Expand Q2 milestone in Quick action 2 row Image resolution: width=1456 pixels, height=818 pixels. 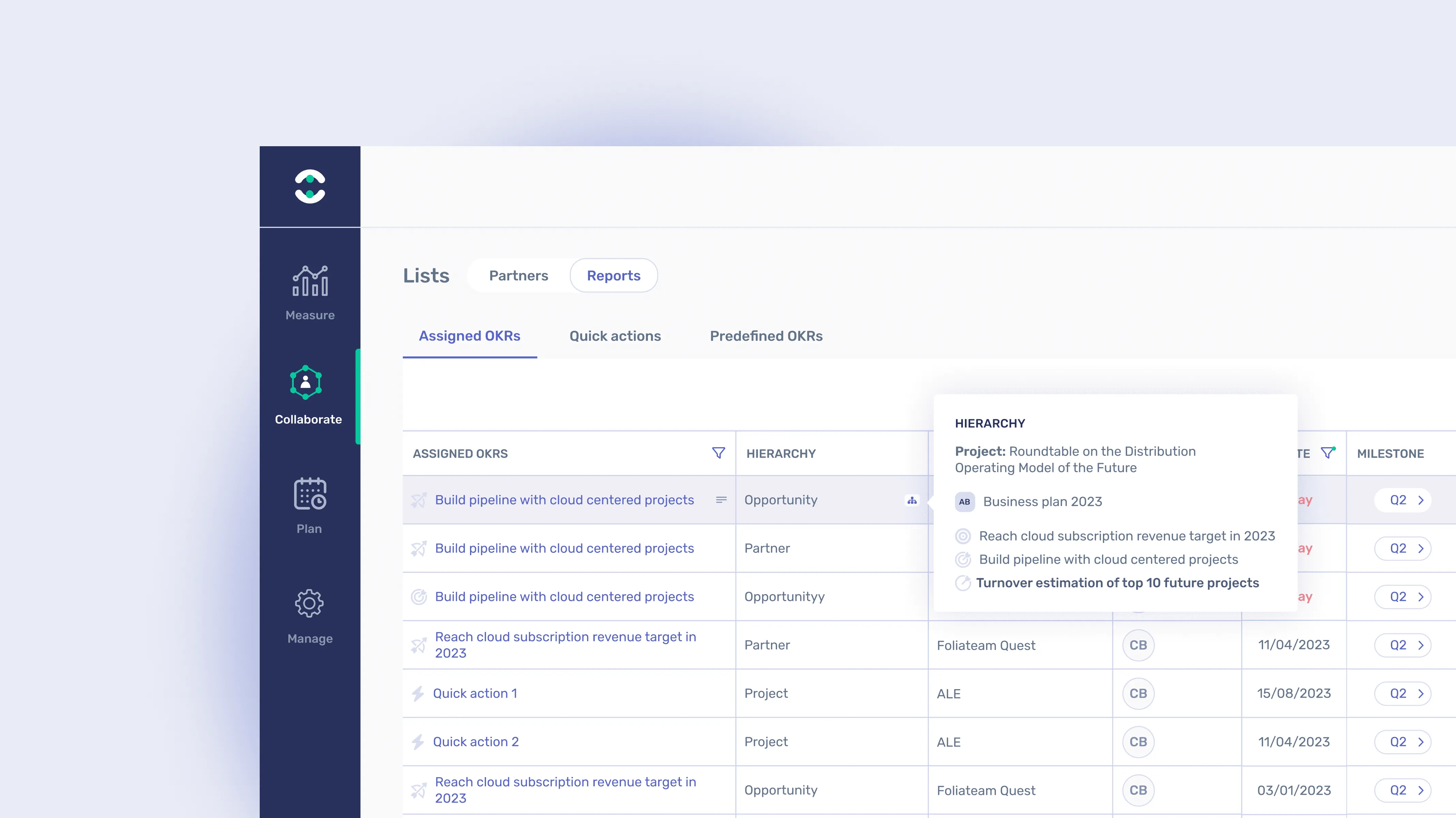pyautogui.click(x=1403, y=742)
